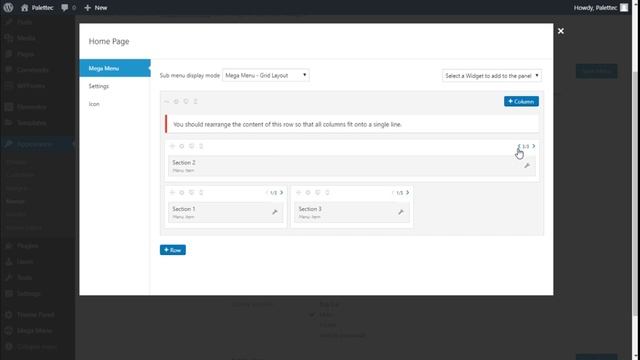The image size is (640, 360).
Task: Open the Settings tab in dialog
Action: tap(99, 86)
